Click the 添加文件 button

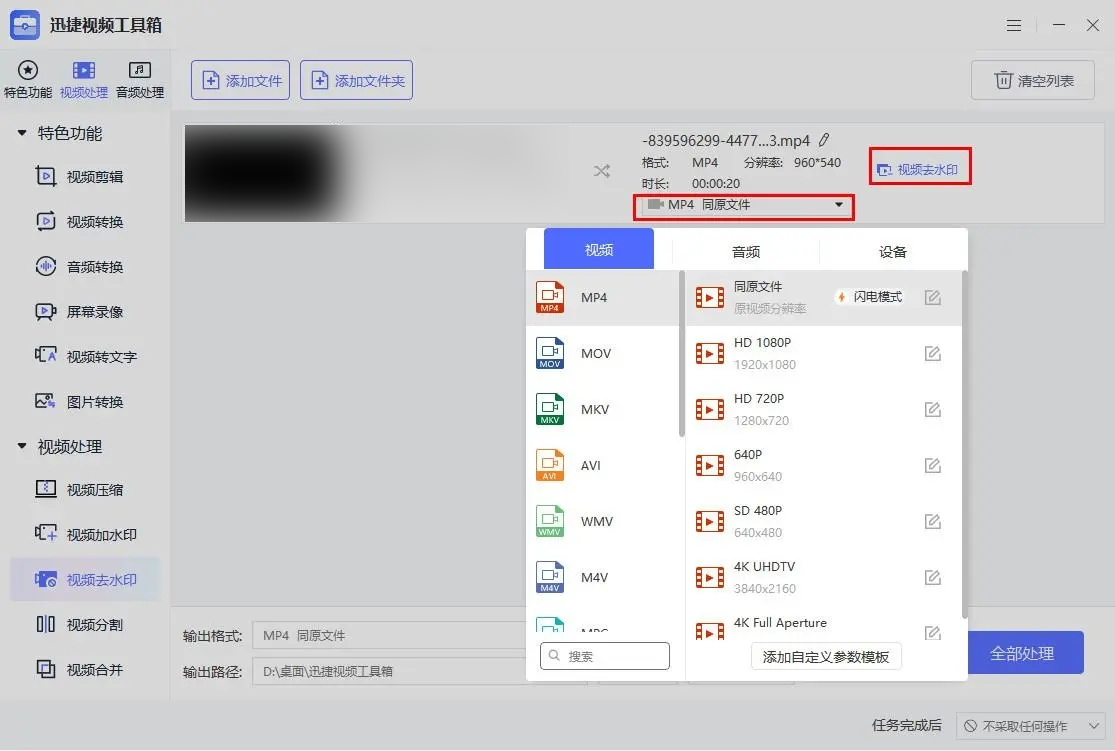[240, 80]
